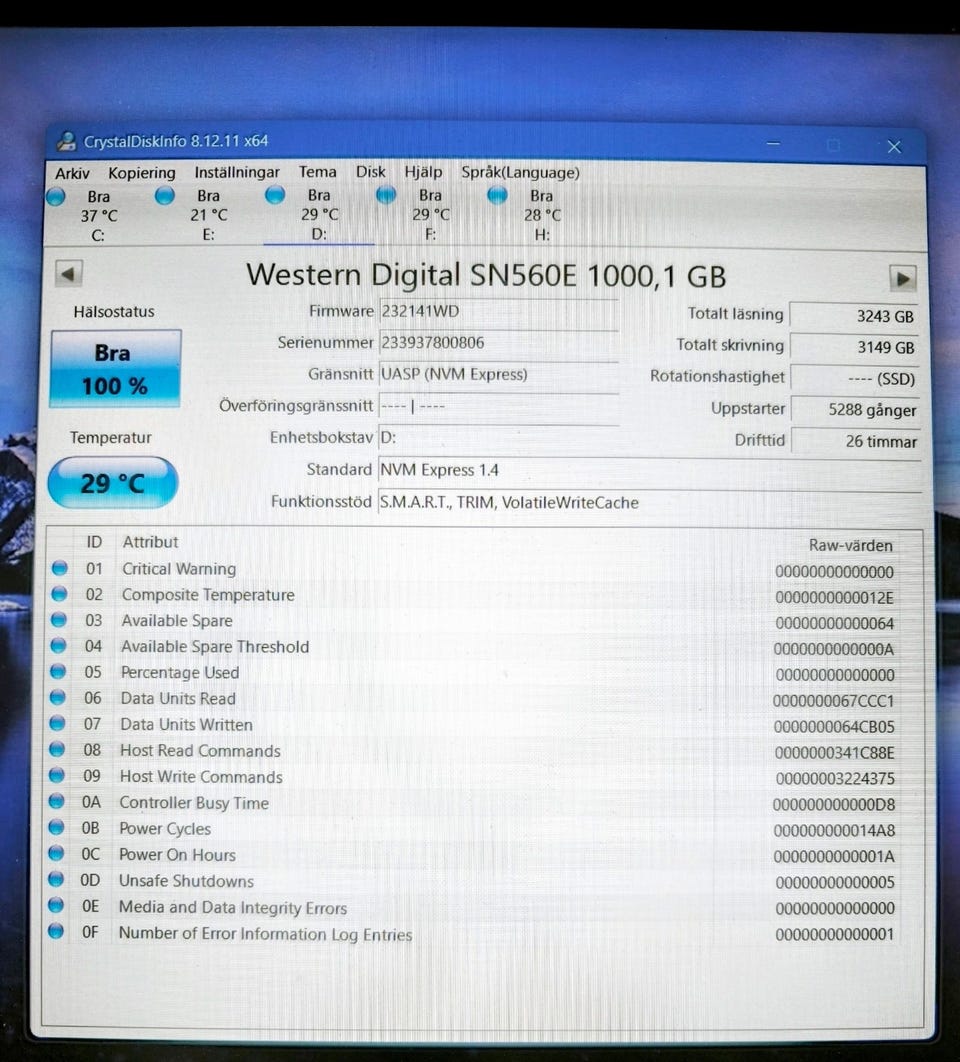Click the blue status orb for drive H:

coord(497,195)
